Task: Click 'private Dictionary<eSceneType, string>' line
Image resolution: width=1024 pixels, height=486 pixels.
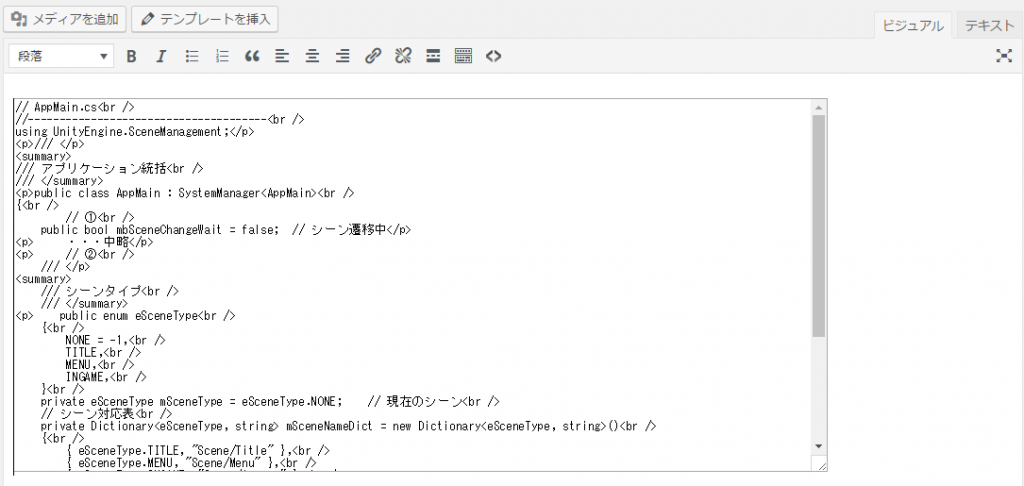Action: (x=348, y=426)
